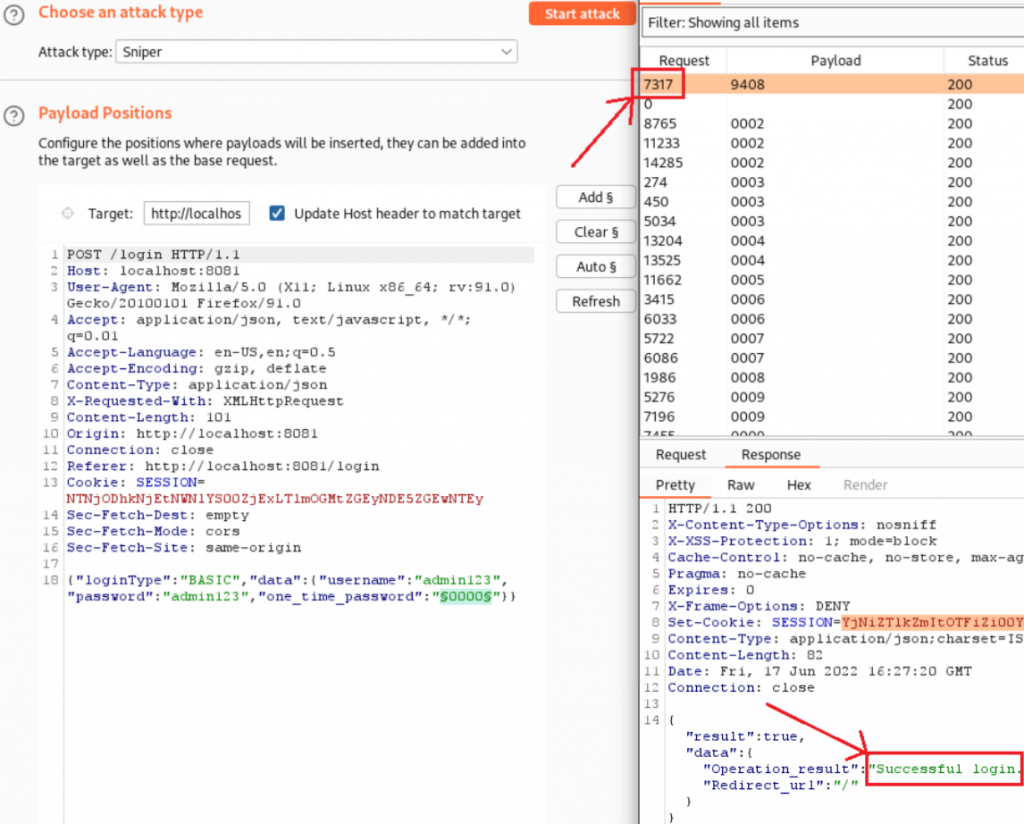
Task: Click the Filter: Showing all items bar
Action: pos(833,23)
